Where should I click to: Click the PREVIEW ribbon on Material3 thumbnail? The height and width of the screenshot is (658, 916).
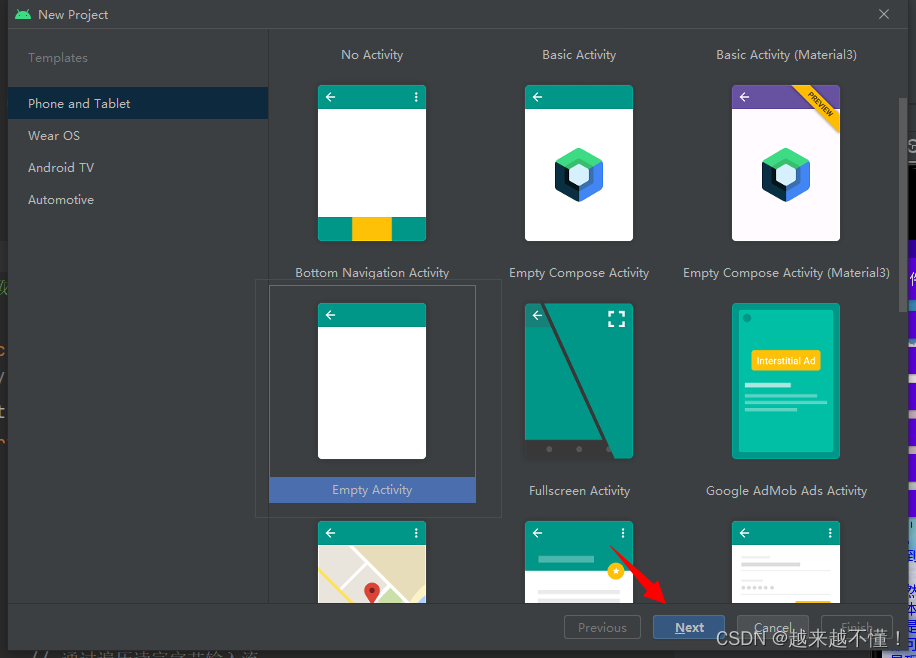pos(819,105)
